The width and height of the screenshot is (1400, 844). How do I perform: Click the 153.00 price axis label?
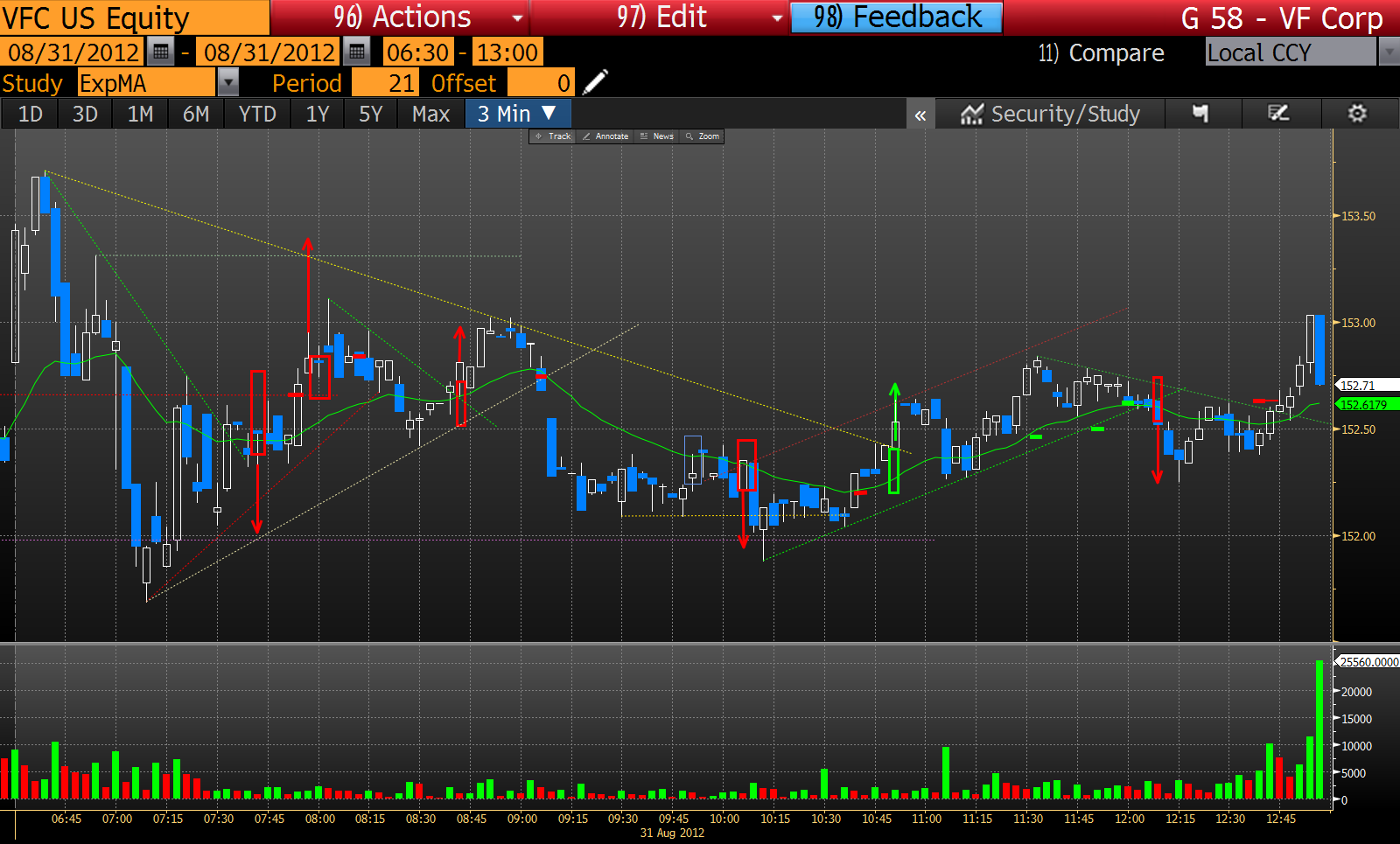click(x=1358, y=323)
